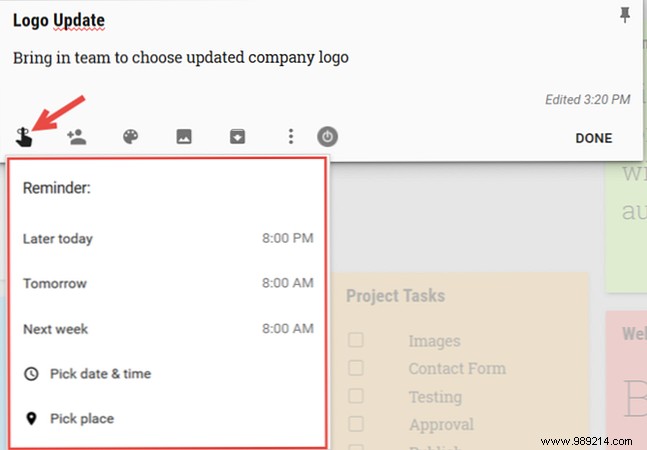Click the round power icon in toolbar

[x=327, y=137]
